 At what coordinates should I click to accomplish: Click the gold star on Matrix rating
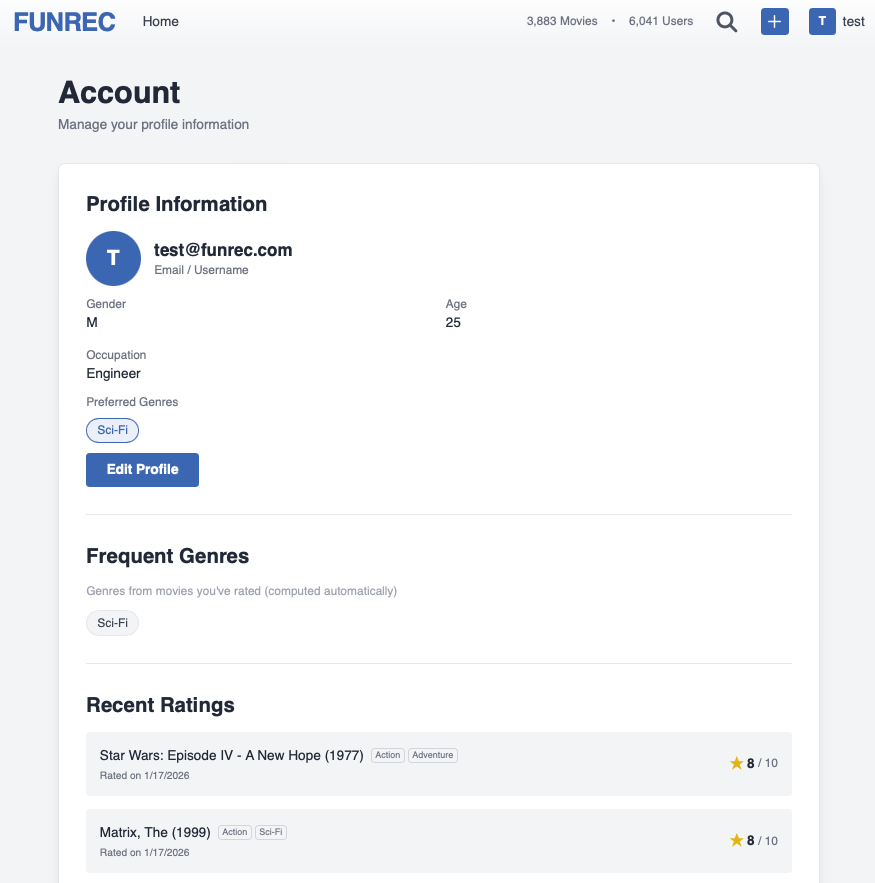[737, 840]
